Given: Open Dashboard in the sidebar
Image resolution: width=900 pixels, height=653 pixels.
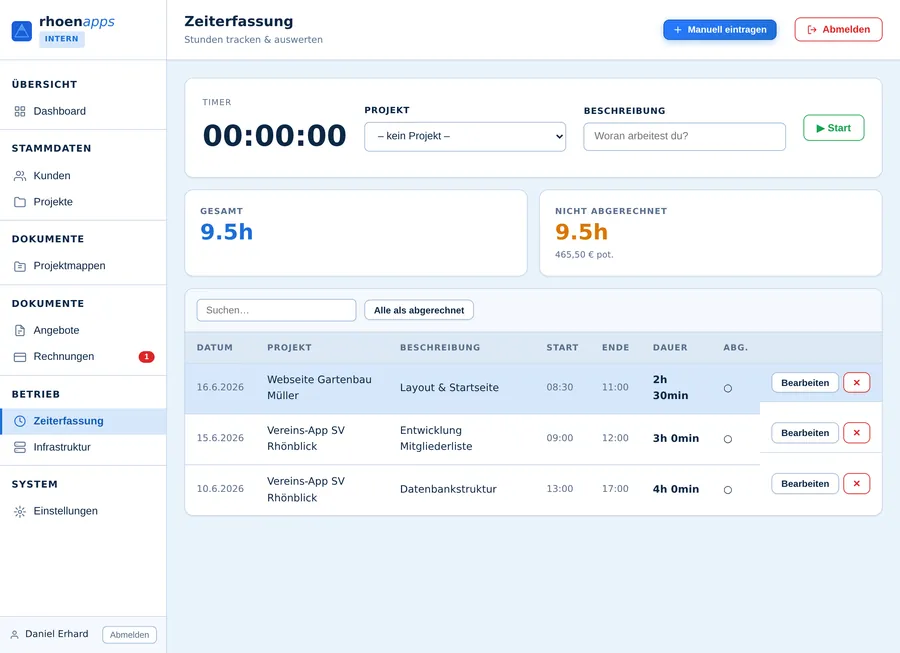Looking at the screenshot, I should click(83, 111).
